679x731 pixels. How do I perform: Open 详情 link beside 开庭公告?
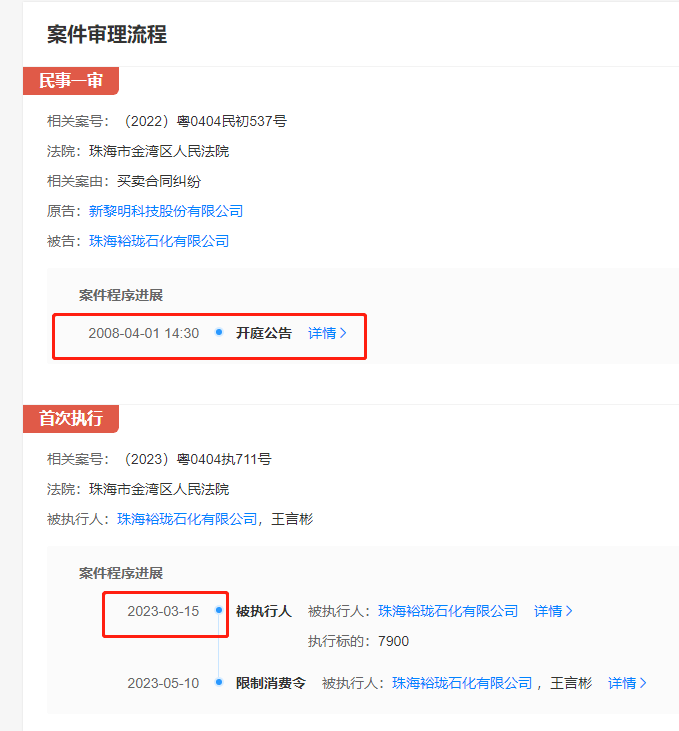point(327,333)
